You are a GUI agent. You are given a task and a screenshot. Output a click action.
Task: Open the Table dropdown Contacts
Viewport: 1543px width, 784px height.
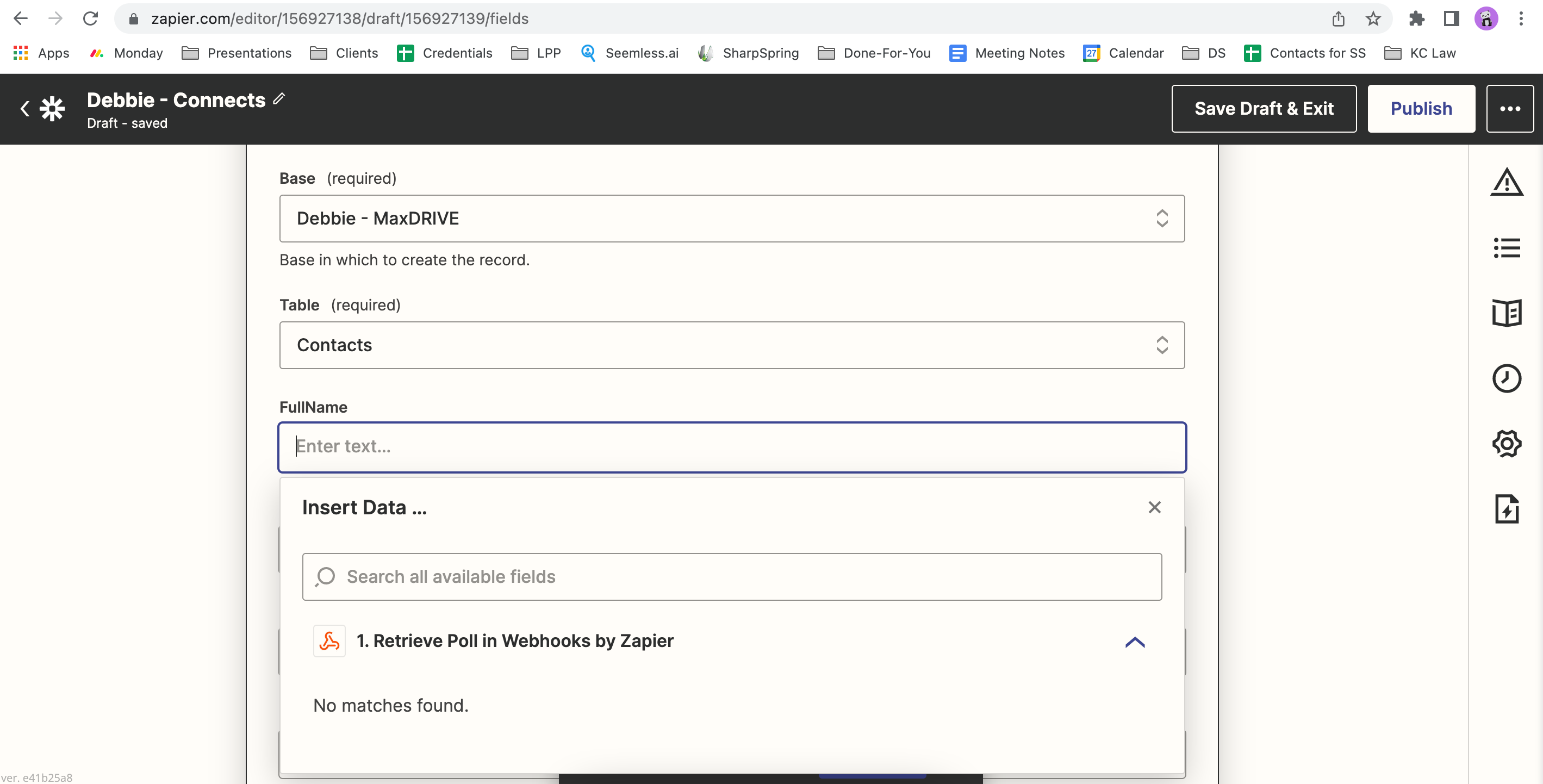(x=732, y=345)
